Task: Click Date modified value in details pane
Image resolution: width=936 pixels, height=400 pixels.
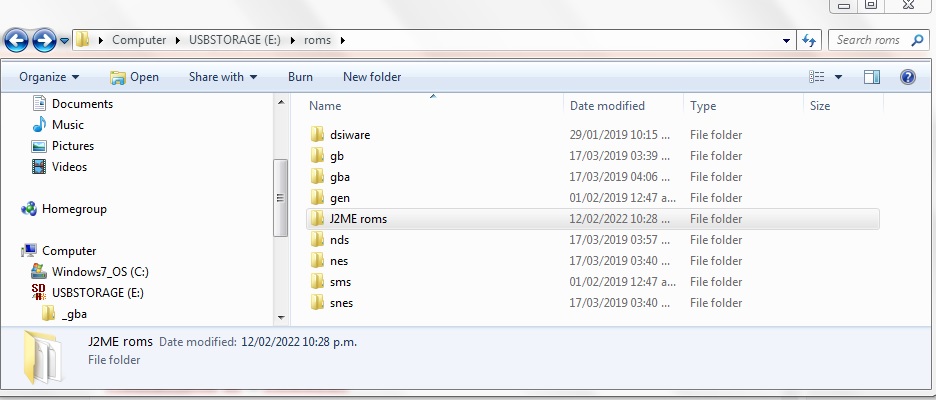Action: 298,342
